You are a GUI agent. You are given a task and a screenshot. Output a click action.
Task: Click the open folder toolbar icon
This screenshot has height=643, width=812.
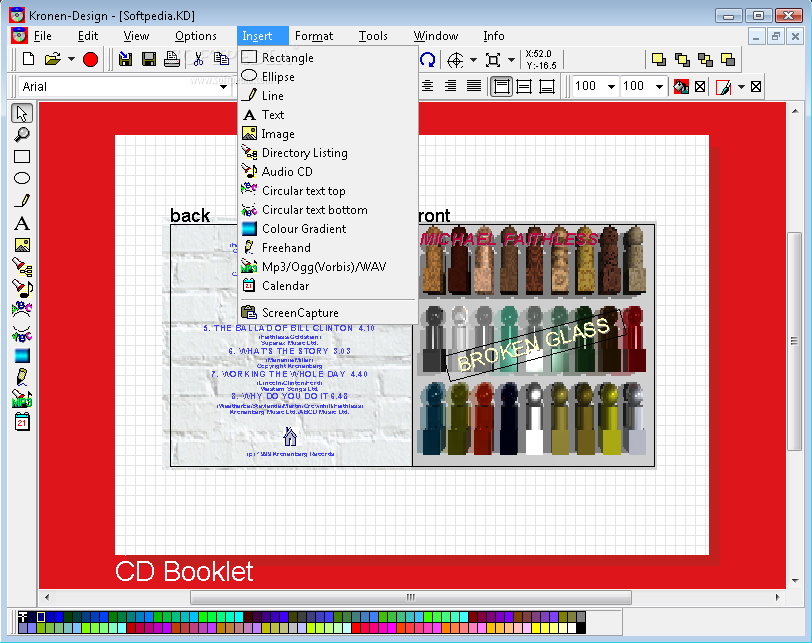click(x=53, y=59)
